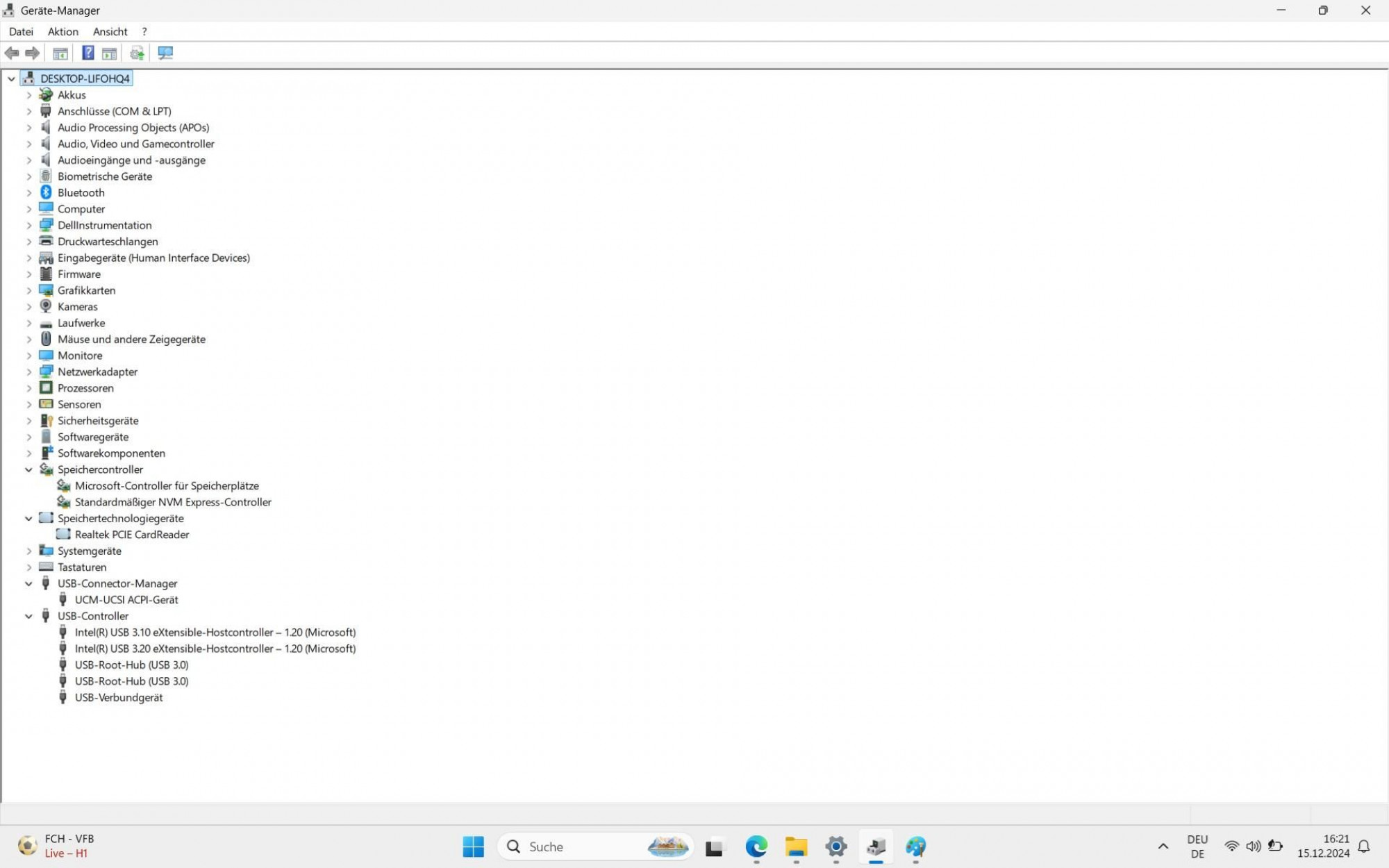Screen dimensions: 1389x868
Task: Expand the Laufwerke category
Action: (x=28, y=323)
